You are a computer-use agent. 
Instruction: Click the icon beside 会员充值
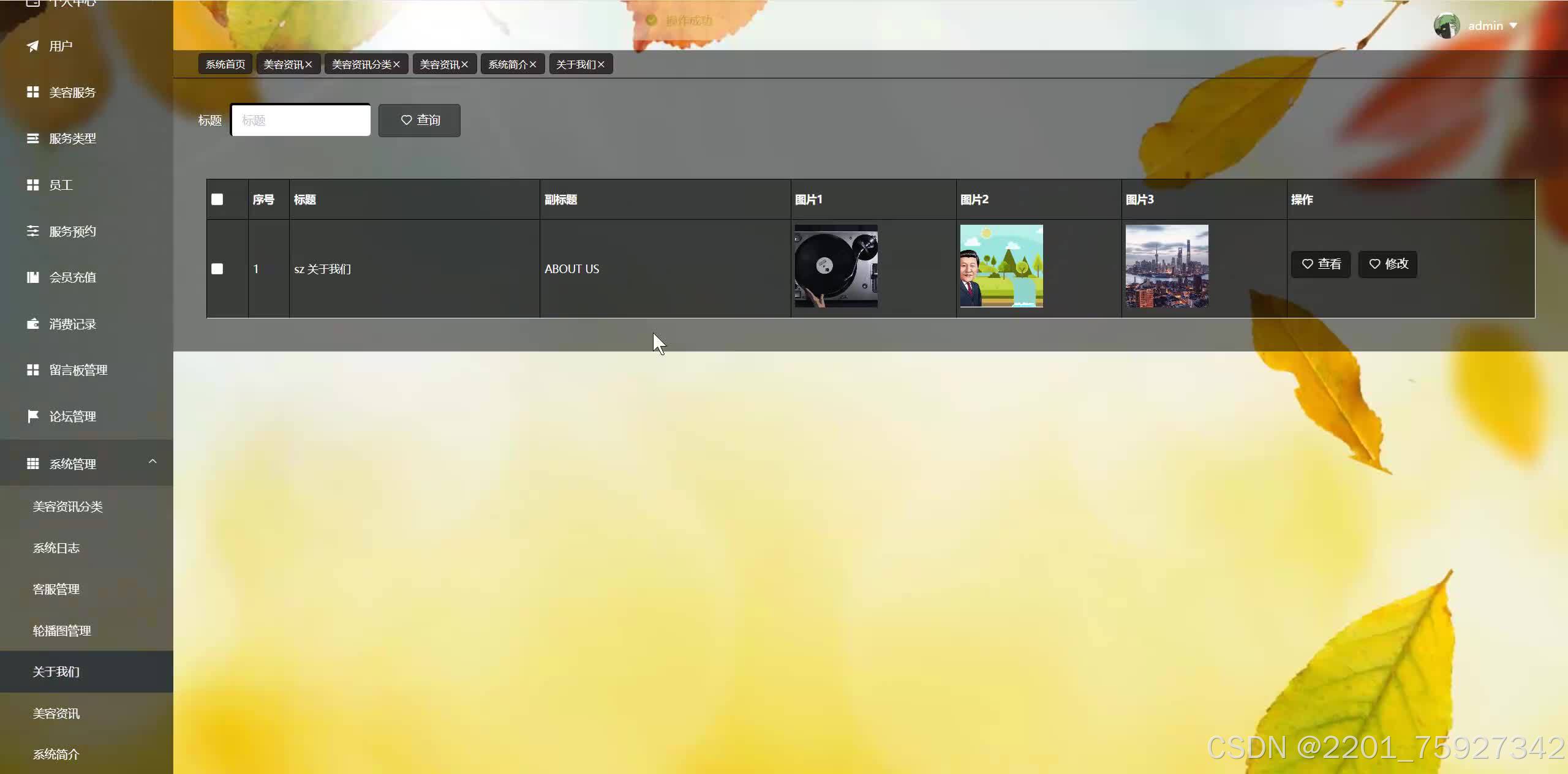(x=33, y=277)
